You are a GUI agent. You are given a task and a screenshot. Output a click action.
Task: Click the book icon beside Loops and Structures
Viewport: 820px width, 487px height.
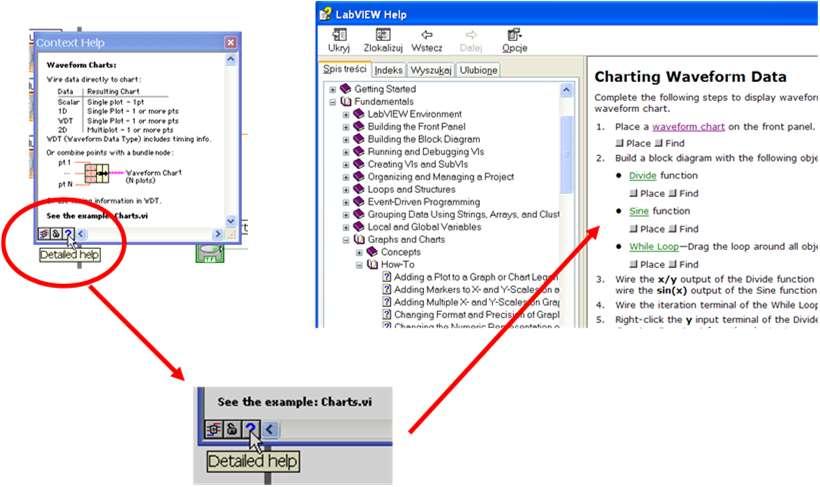tap(359, 189)
